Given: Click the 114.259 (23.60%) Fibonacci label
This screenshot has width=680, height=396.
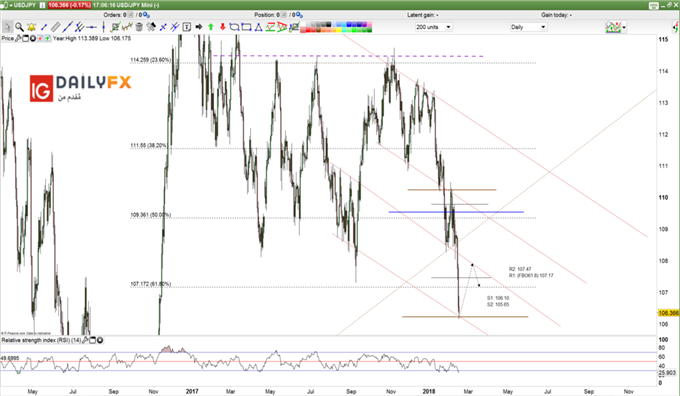Looking at the screenshot, I should click(150, 60).
